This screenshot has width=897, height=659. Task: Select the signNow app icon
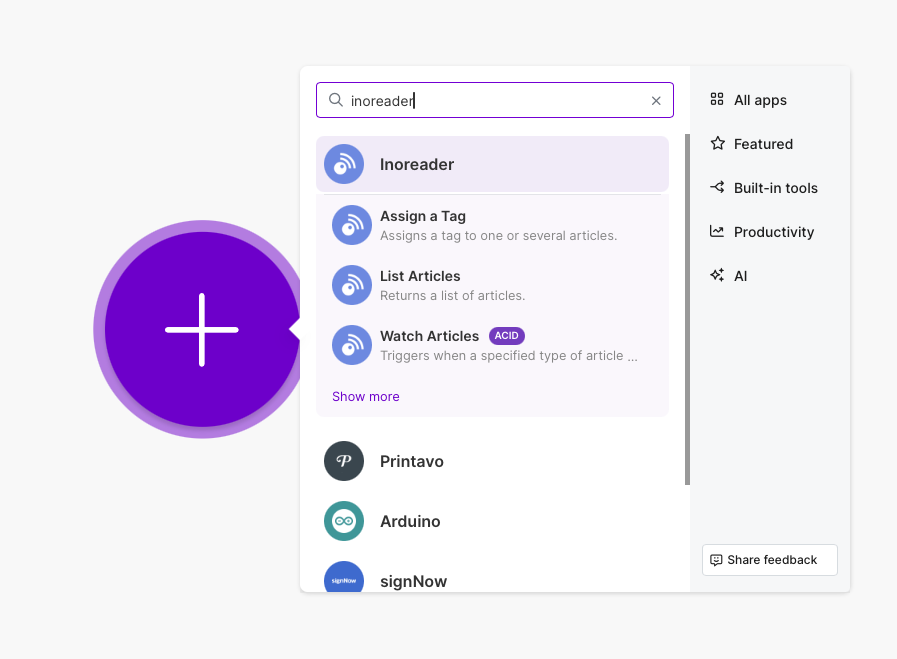tap(344, 581)
